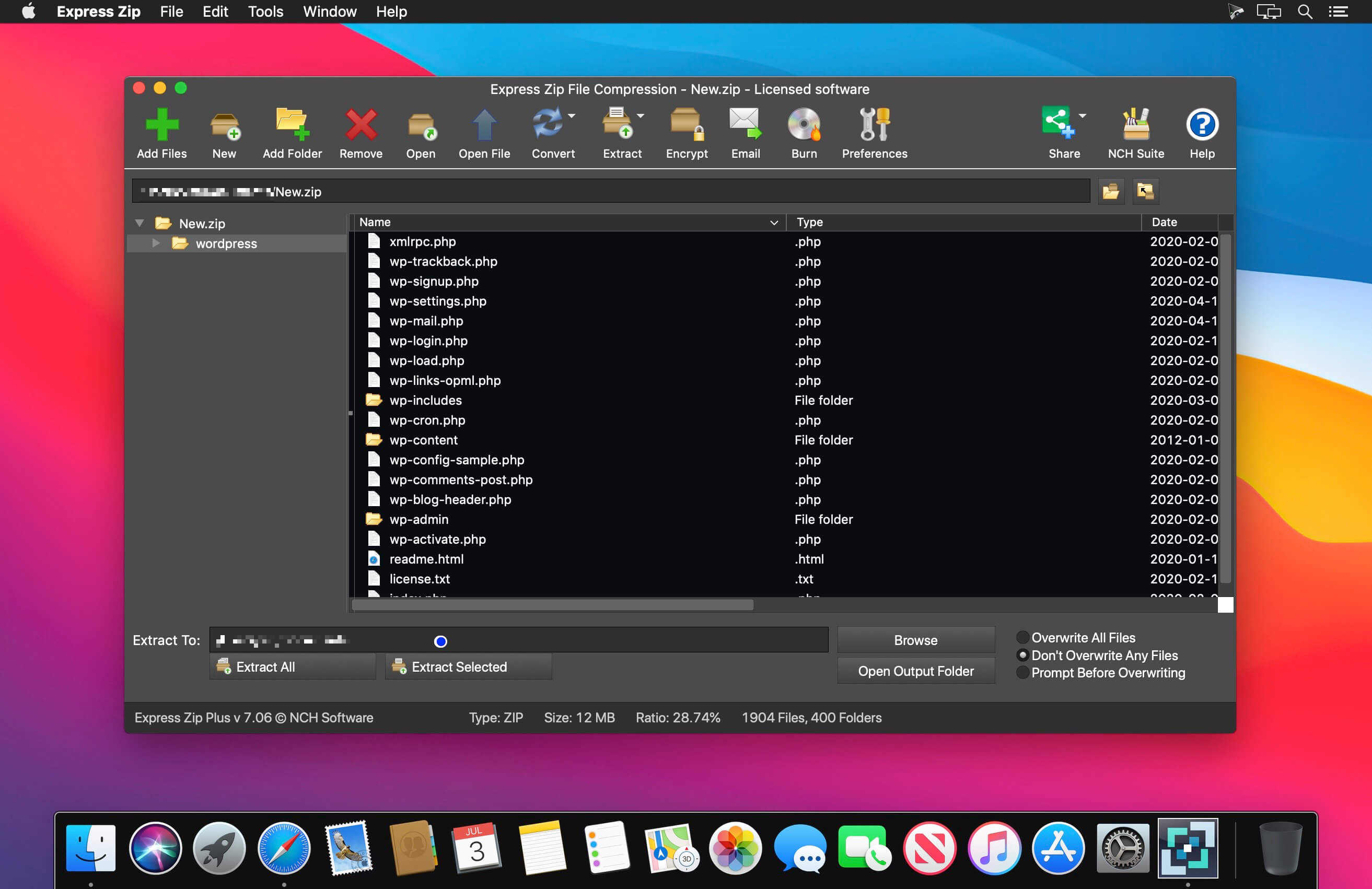Click the Add Files toolbar icon
This screenshot has height=889, width=1372.
pyautogui.click(x=161, y=125)
